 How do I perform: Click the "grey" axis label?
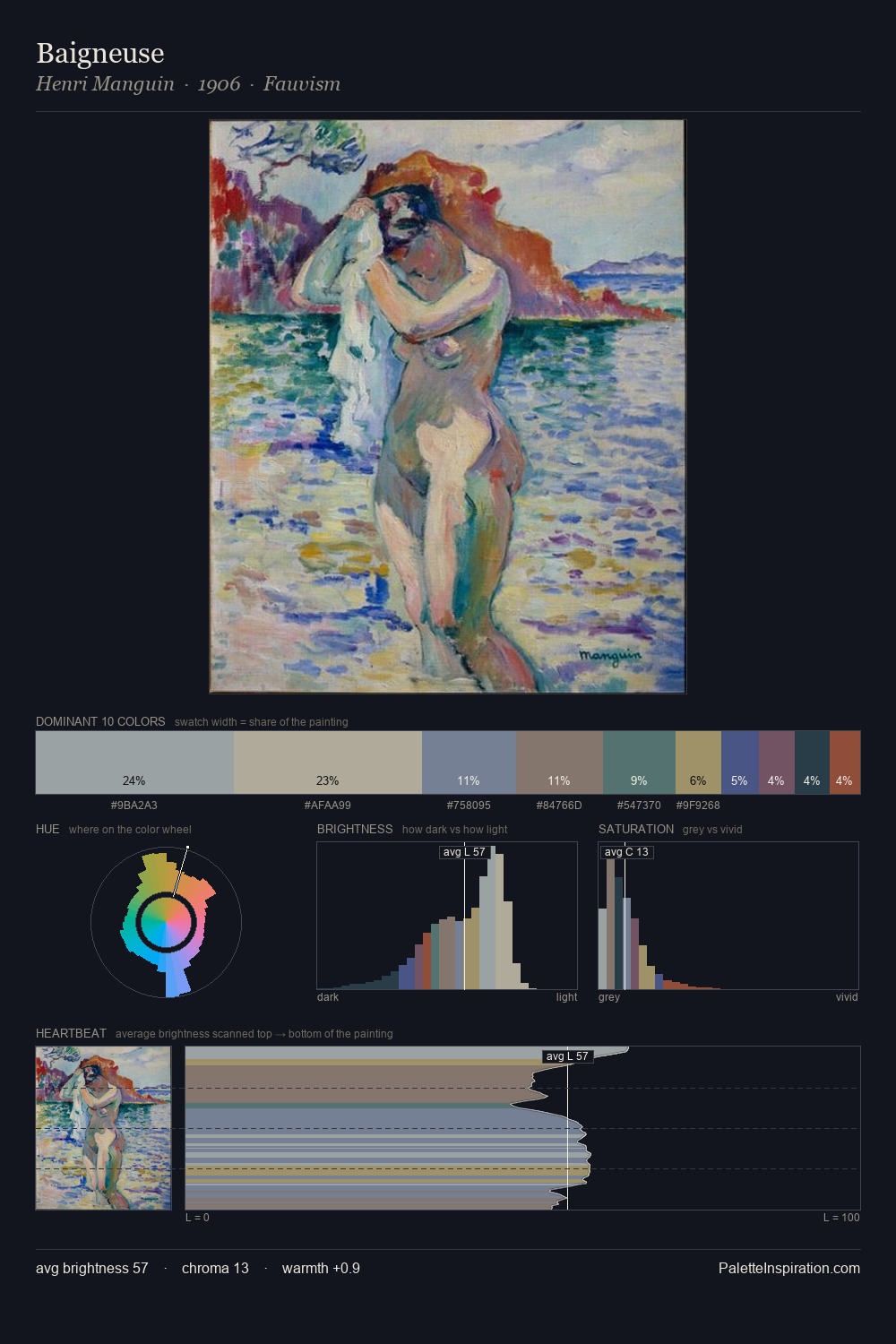click(x=609, y=997)
